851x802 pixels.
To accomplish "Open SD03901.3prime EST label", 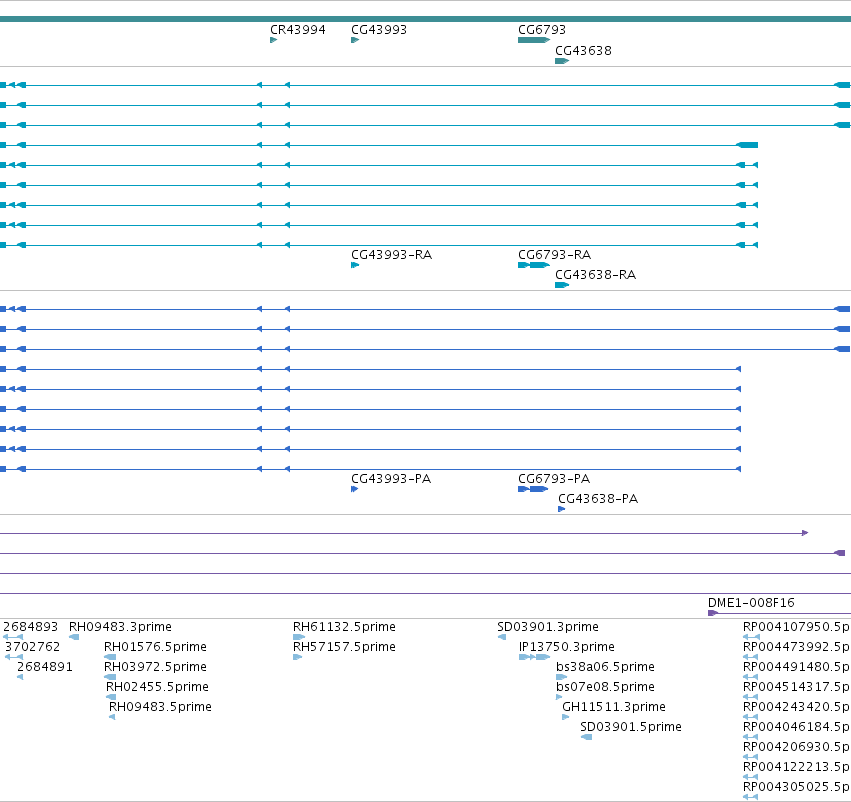I will click(548, 627).
